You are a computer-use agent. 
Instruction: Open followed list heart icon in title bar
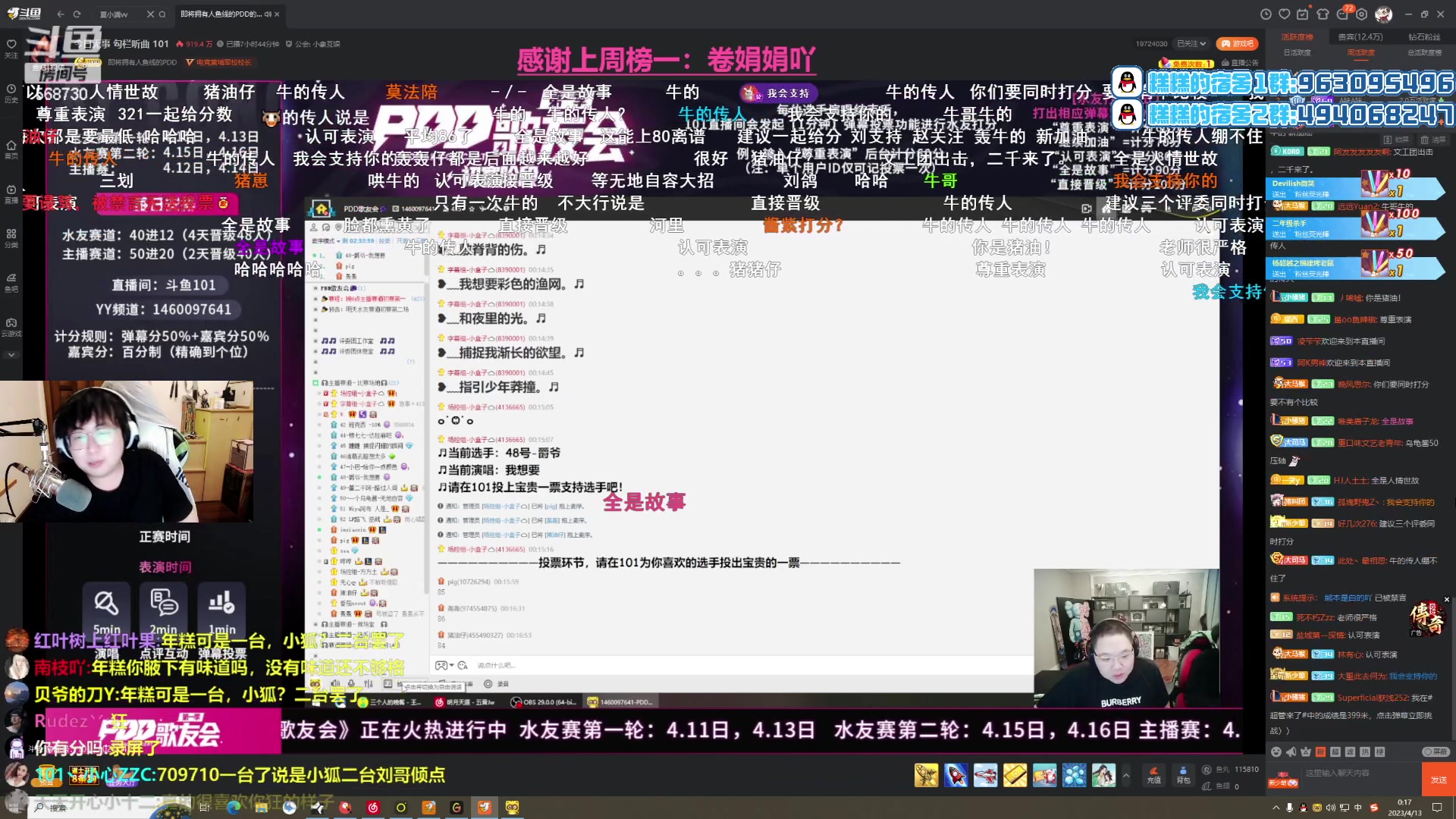point(1284,14)
